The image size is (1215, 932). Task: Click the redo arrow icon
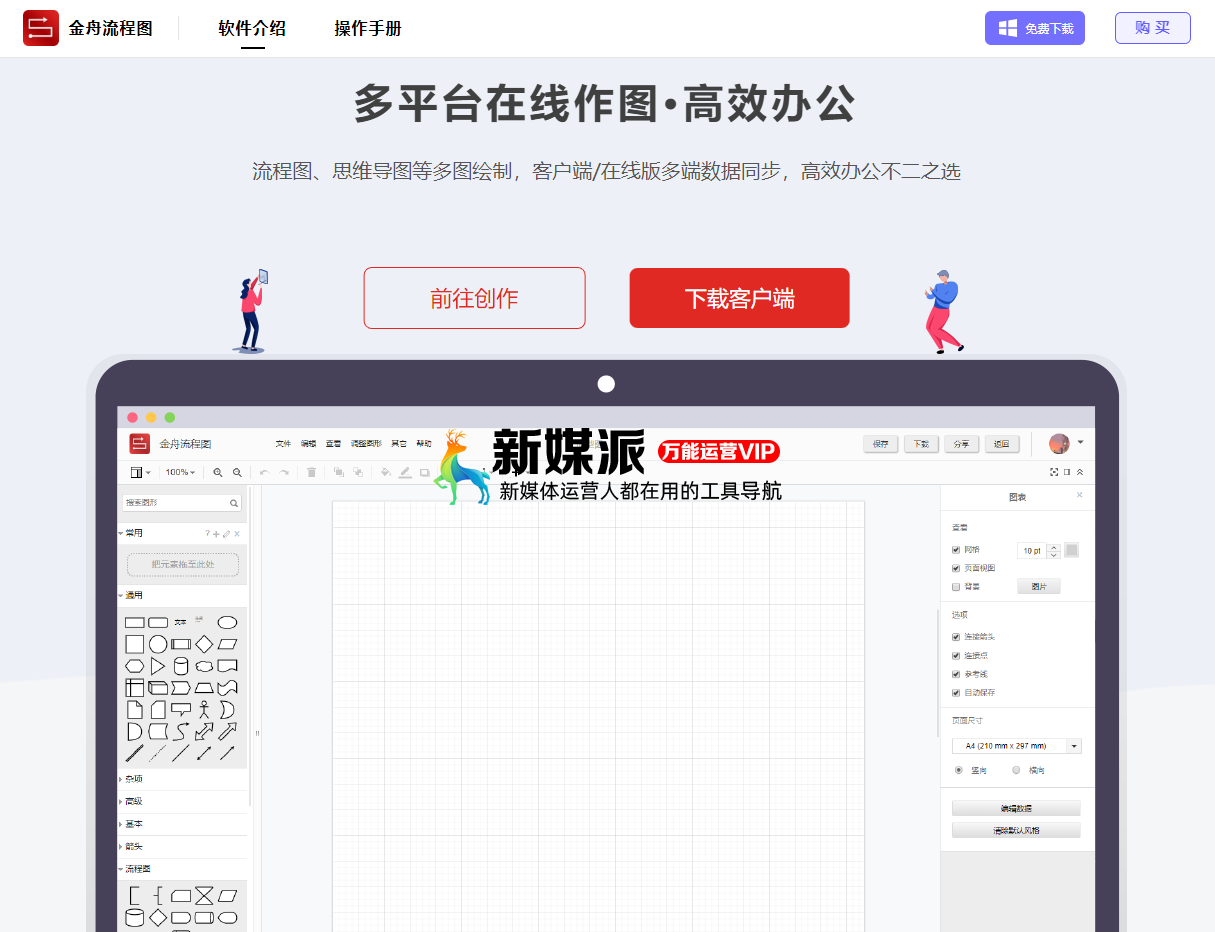click(284, 472)
